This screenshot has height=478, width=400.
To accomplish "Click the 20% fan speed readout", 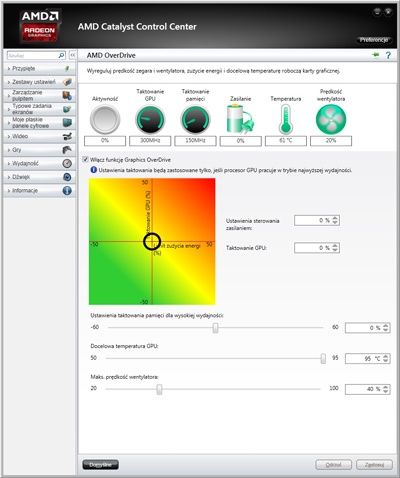I will point(331,141).
